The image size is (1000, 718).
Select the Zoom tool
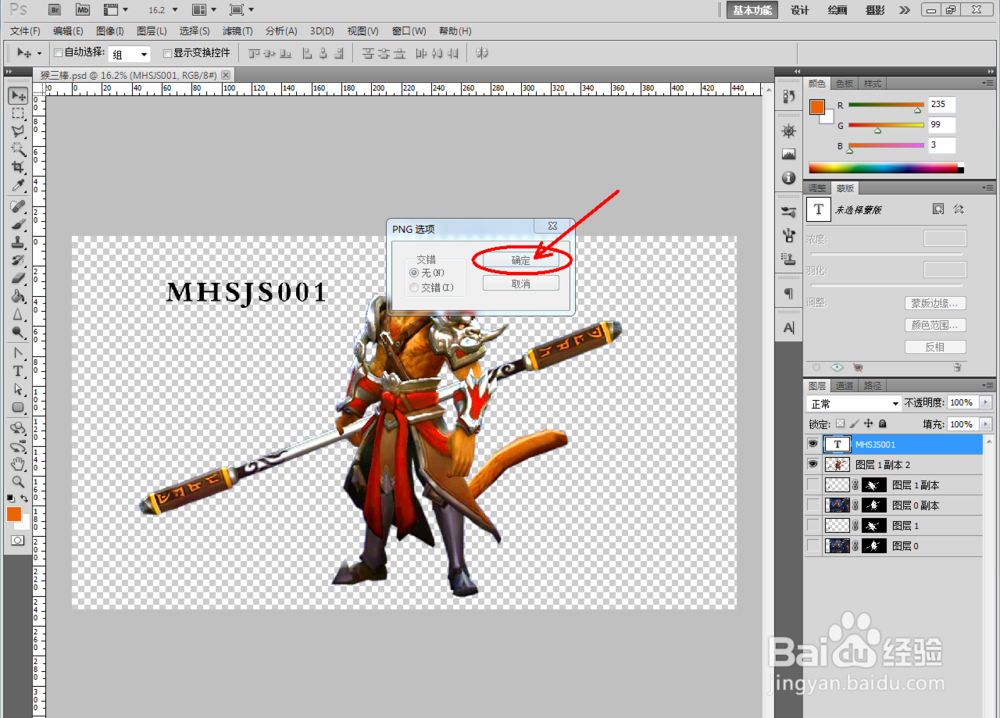[x=18, y=481]
